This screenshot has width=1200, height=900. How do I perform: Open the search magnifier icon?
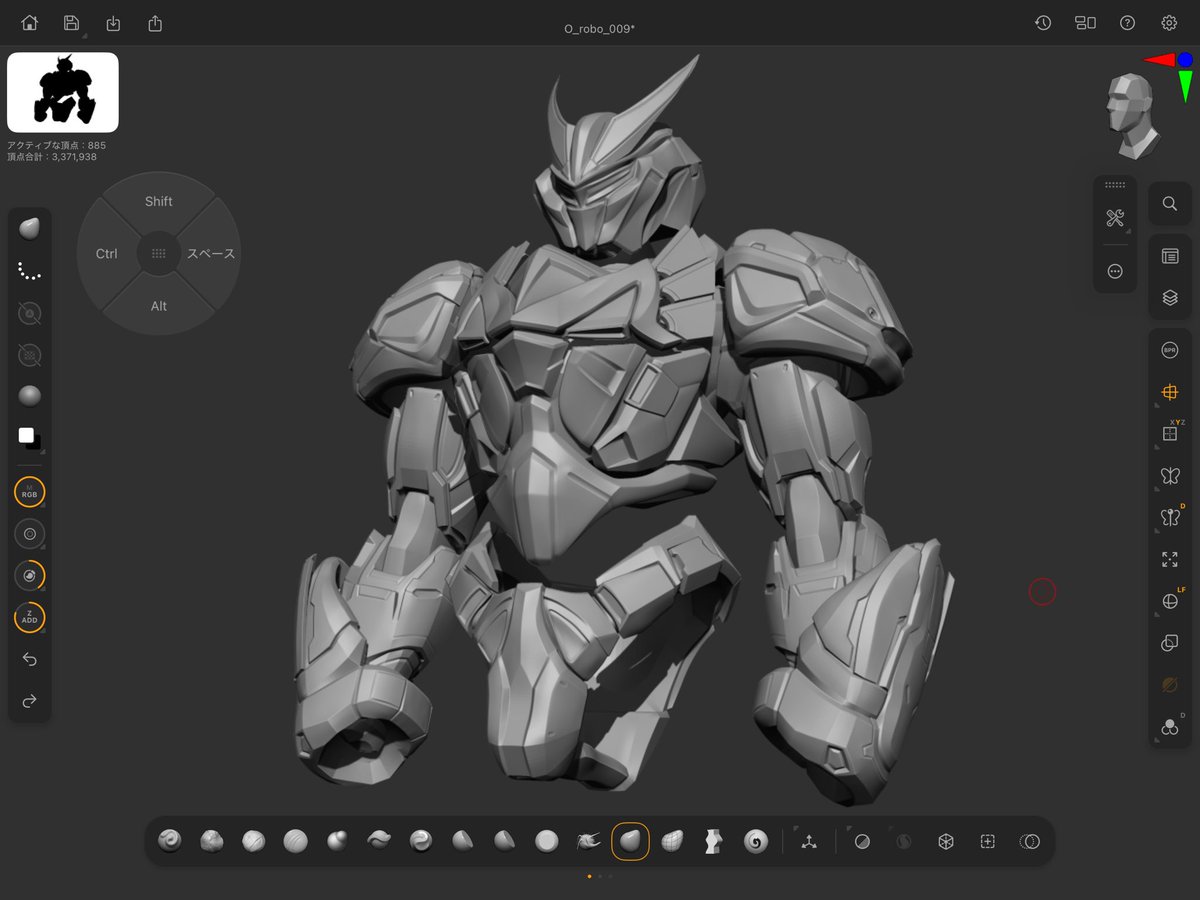click(1170, 203)
